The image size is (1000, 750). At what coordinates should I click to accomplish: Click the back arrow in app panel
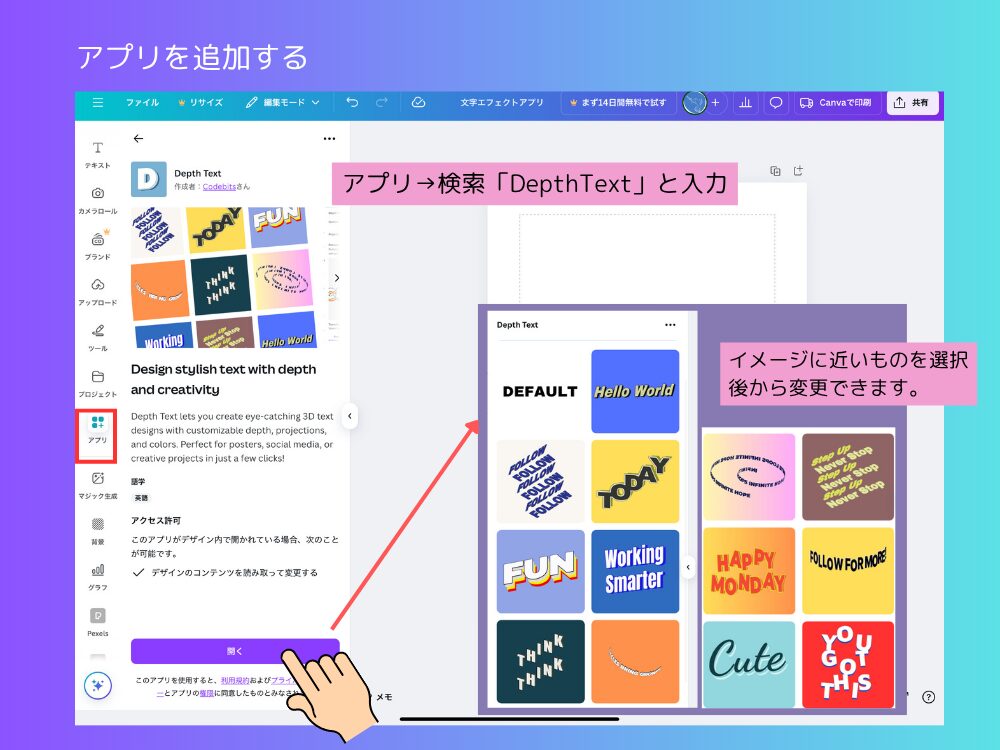pos(139,139)
